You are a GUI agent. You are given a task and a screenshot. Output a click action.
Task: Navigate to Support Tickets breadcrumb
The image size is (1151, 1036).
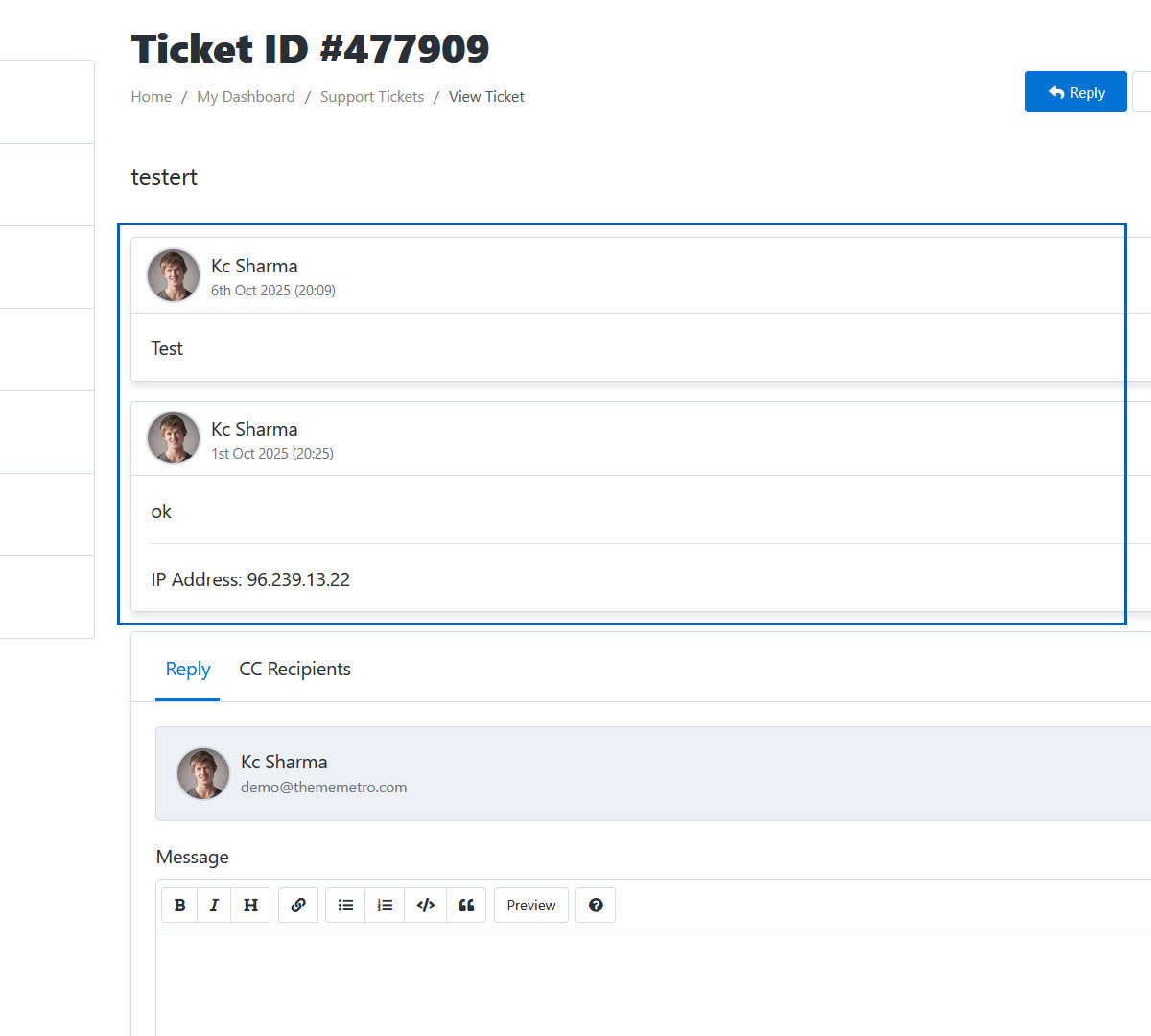pos(372,97)
